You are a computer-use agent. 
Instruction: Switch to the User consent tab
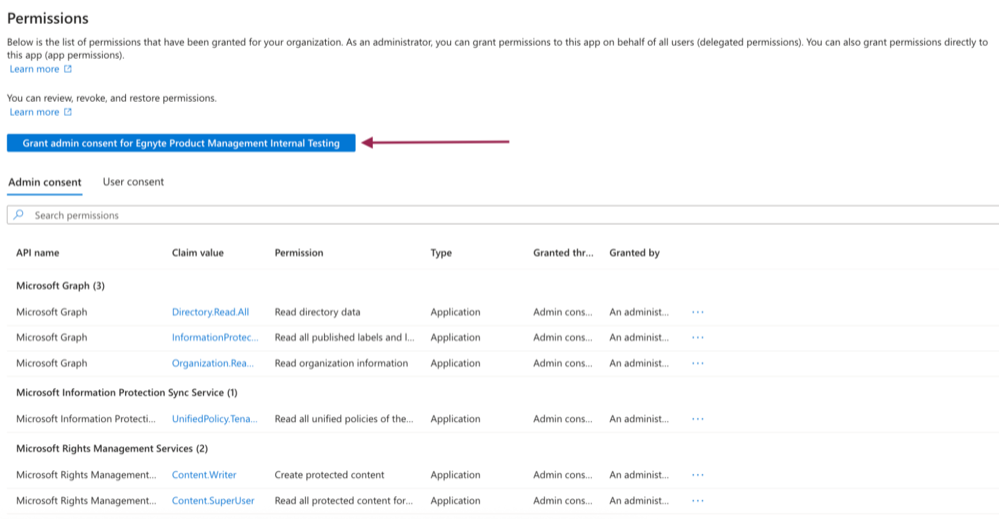[133, 182]
